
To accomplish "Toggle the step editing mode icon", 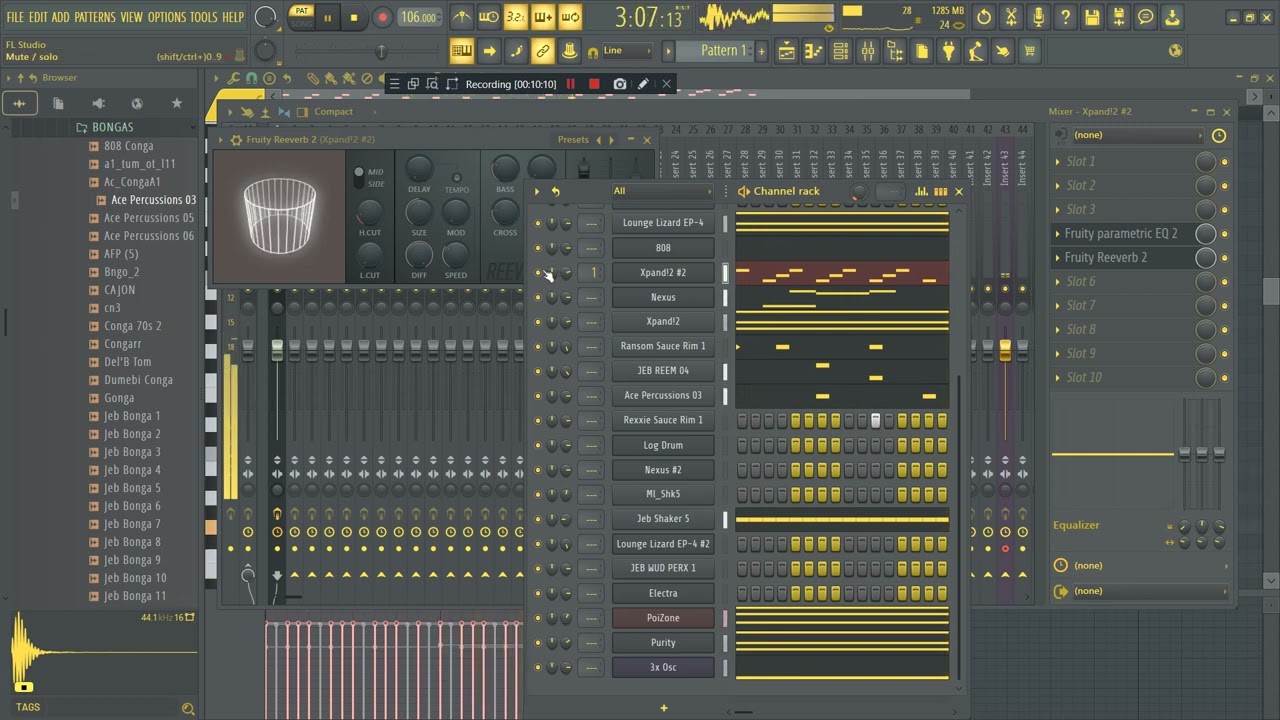I will [516, 51].
